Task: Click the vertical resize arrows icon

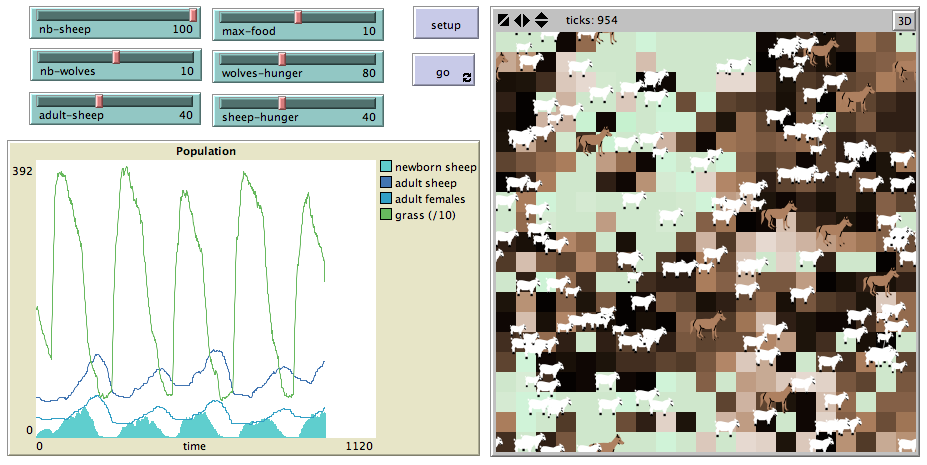Action: [x=542, y=21]
